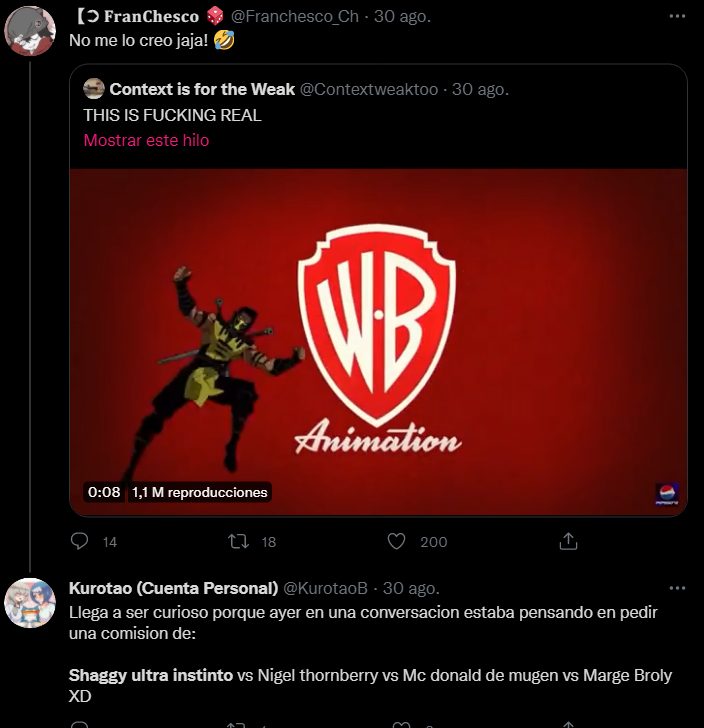Open the "30 ago." timestamp of FranChesco's tweet

click(x=403, y=17)
